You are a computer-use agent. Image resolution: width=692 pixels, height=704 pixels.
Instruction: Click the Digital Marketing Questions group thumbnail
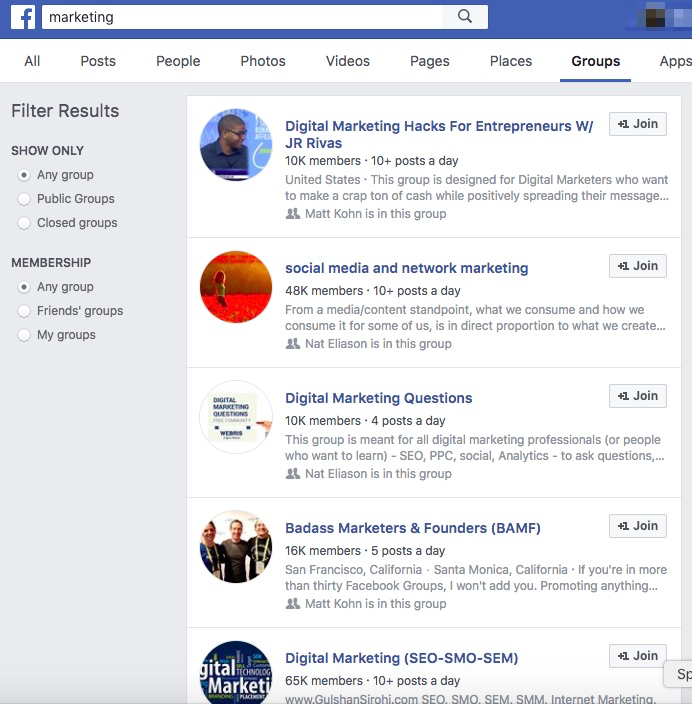click(236, 417)
